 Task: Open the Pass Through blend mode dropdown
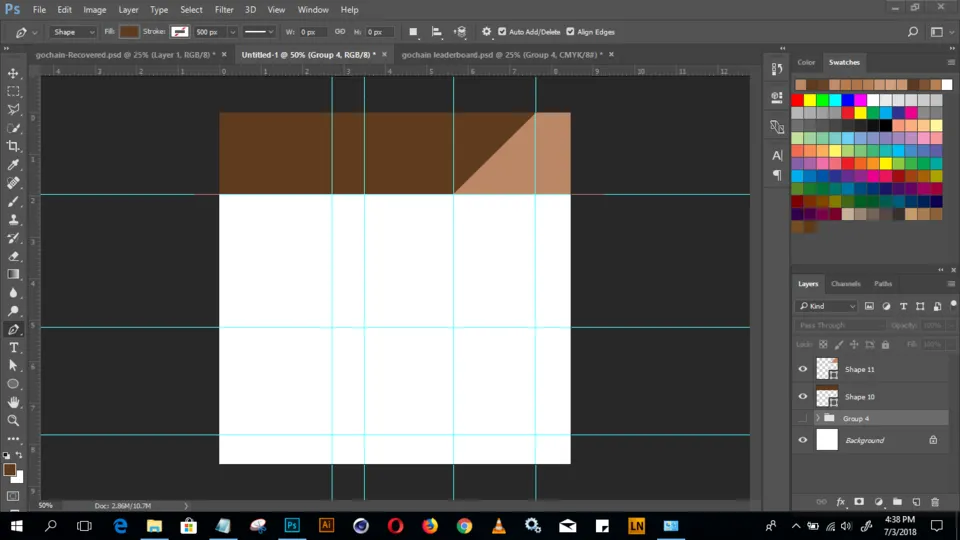[x=841, y=326]
